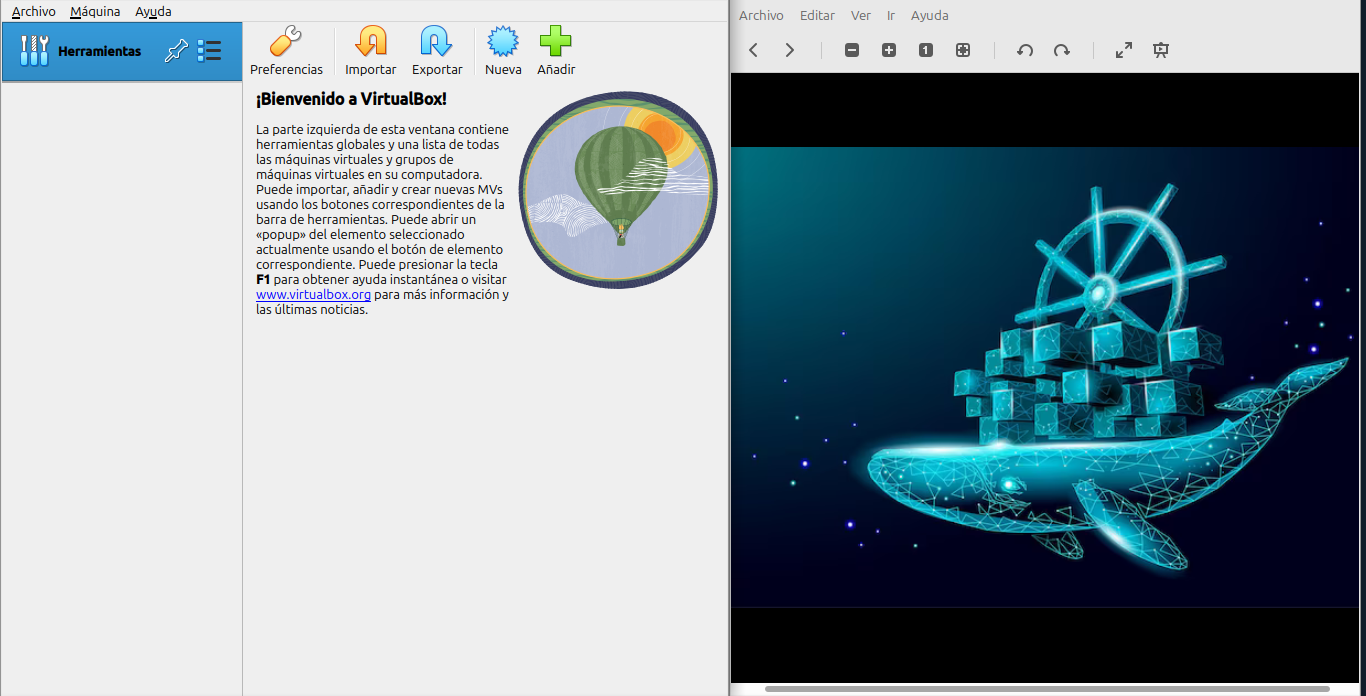Screen dimensions: 1366x696
Task: Create a machine with the Nueva icon
Action: click(x=503, y=42)
